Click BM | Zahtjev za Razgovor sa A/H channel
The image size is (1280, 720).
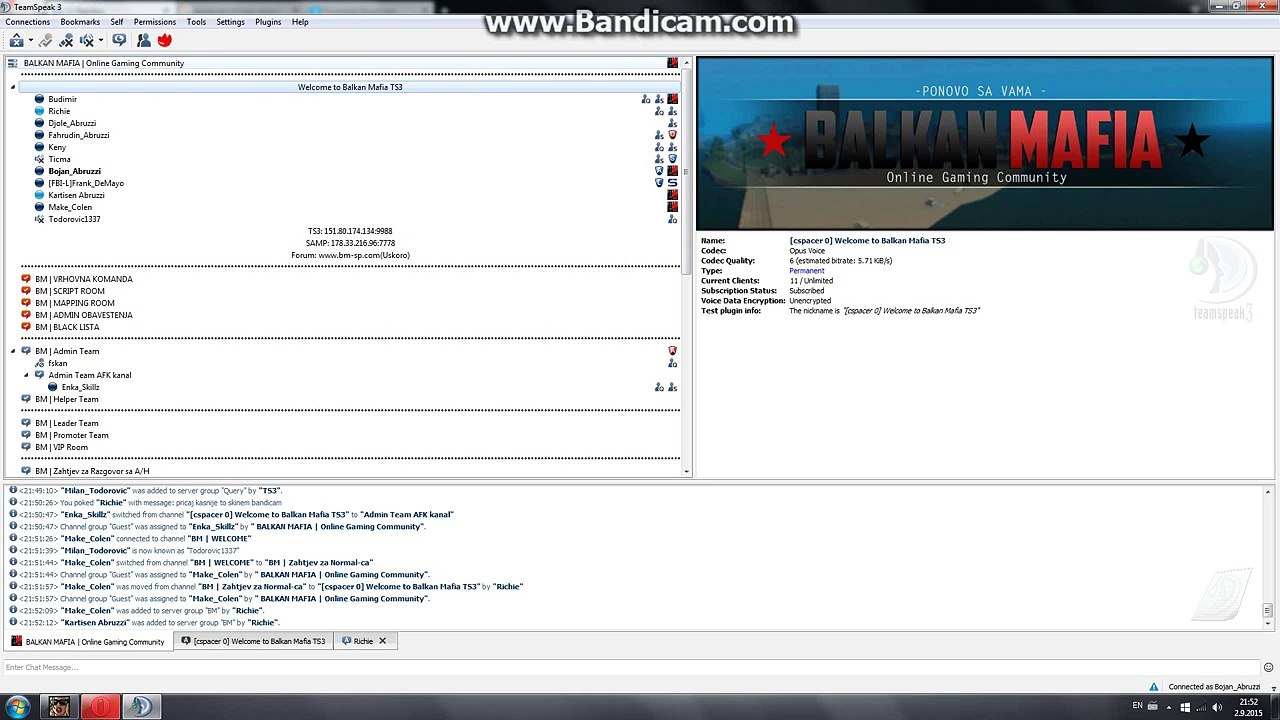(92, 471)
